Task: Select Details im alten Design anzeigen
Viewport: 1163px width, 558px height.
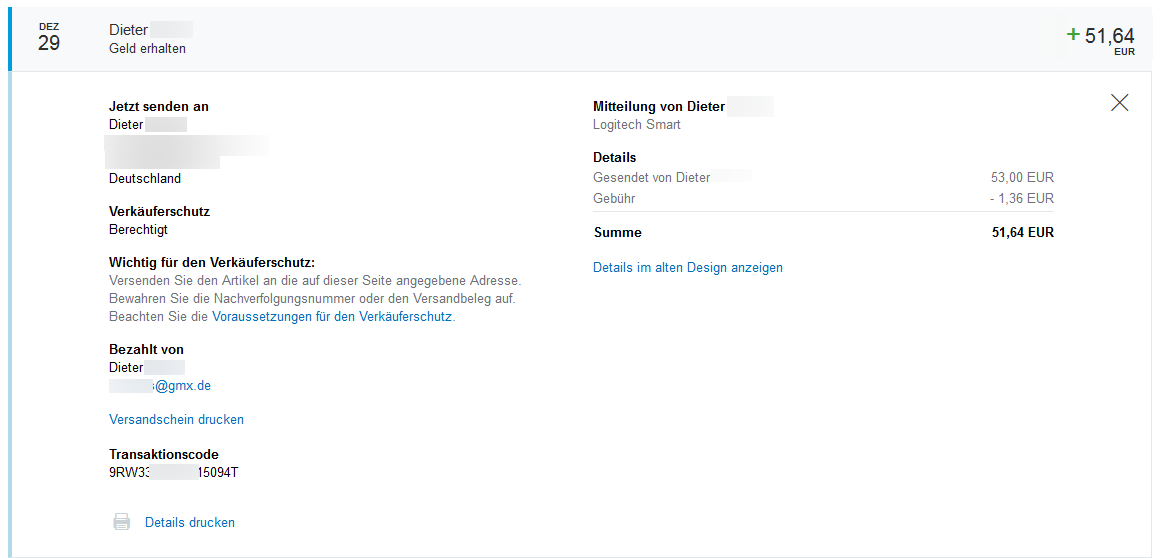Action: pos(688,267)
